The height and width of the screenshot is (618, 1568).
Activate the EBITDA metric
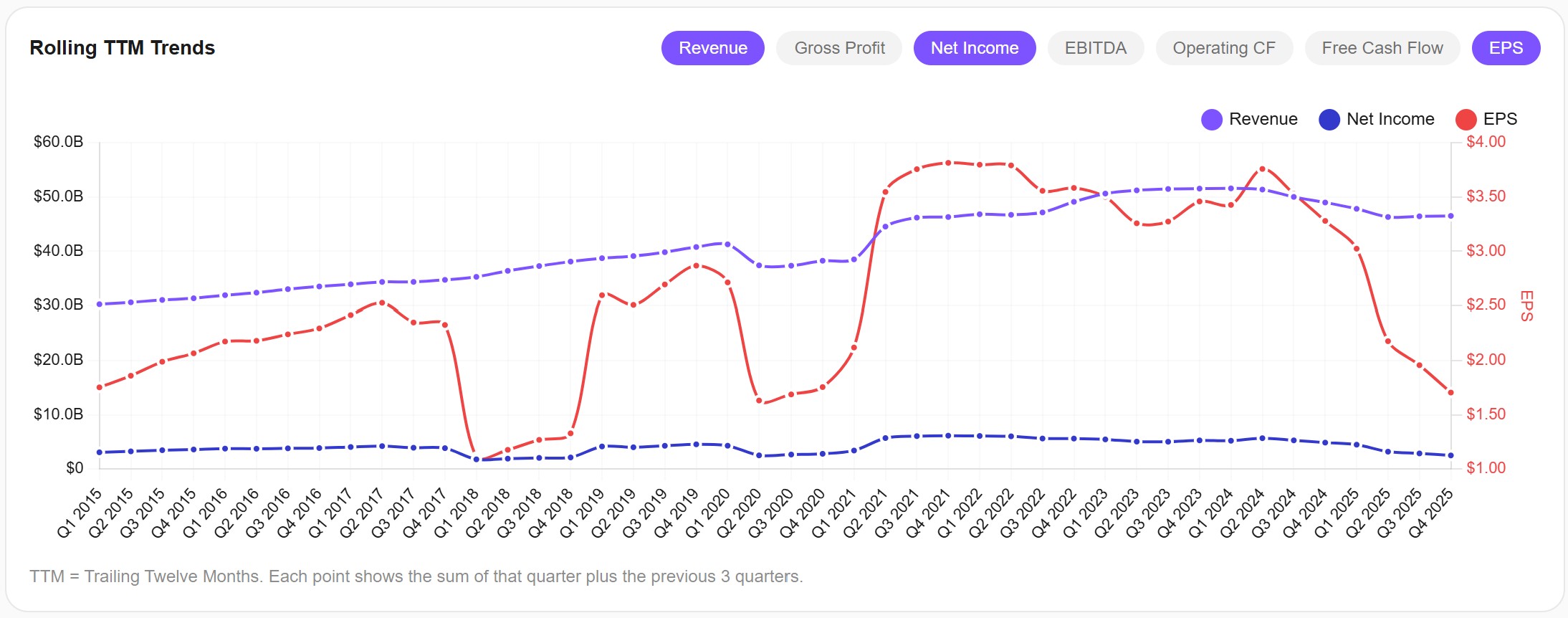click(1096, 48)
